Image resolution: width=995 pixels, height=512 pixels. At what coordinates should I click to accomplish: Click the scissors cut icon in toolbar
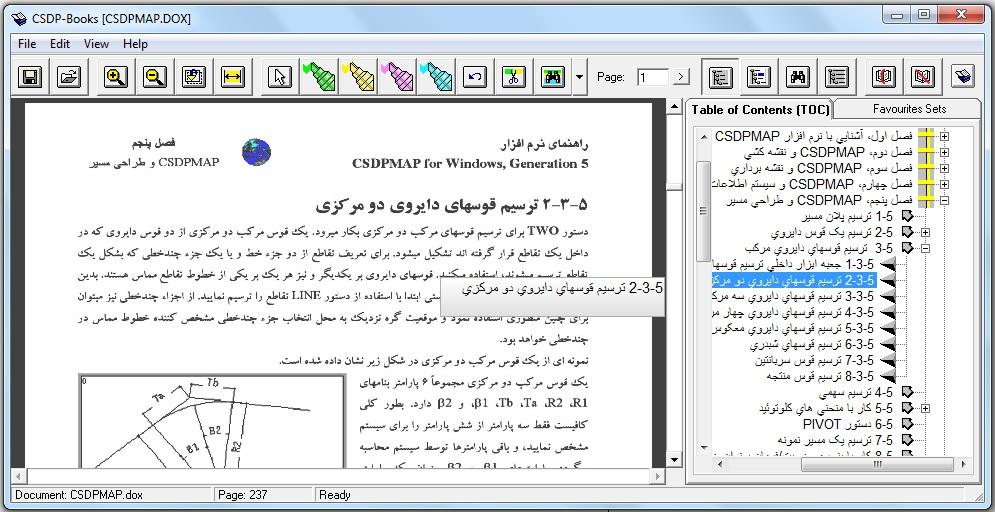coord(514,77)
